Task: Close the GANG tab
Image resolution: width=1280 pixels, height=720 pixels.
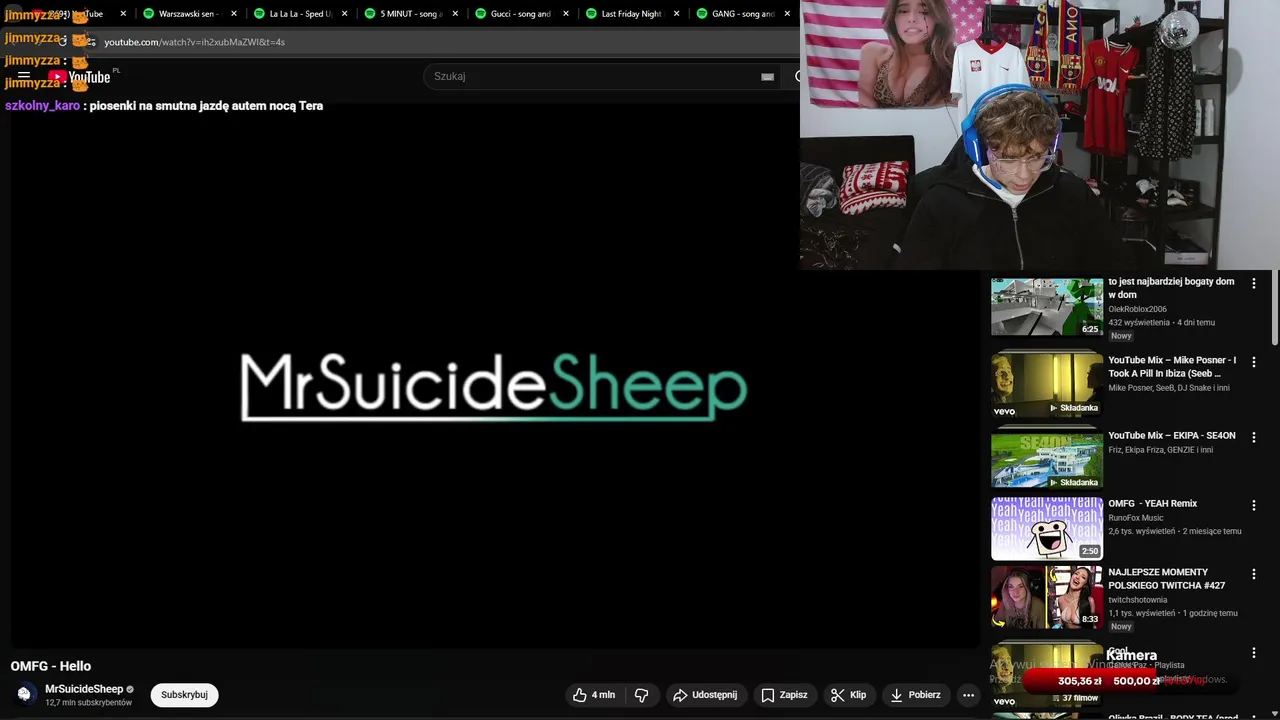Action: [788, 14]
